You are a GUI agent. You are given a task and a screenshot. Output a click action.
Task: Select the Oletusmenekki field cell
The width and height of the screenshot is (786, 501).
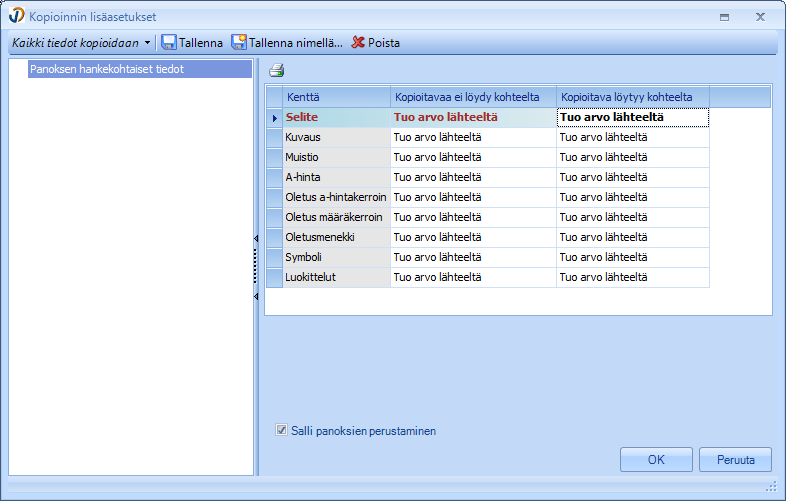pyautogui.click(x=336, y=237)
